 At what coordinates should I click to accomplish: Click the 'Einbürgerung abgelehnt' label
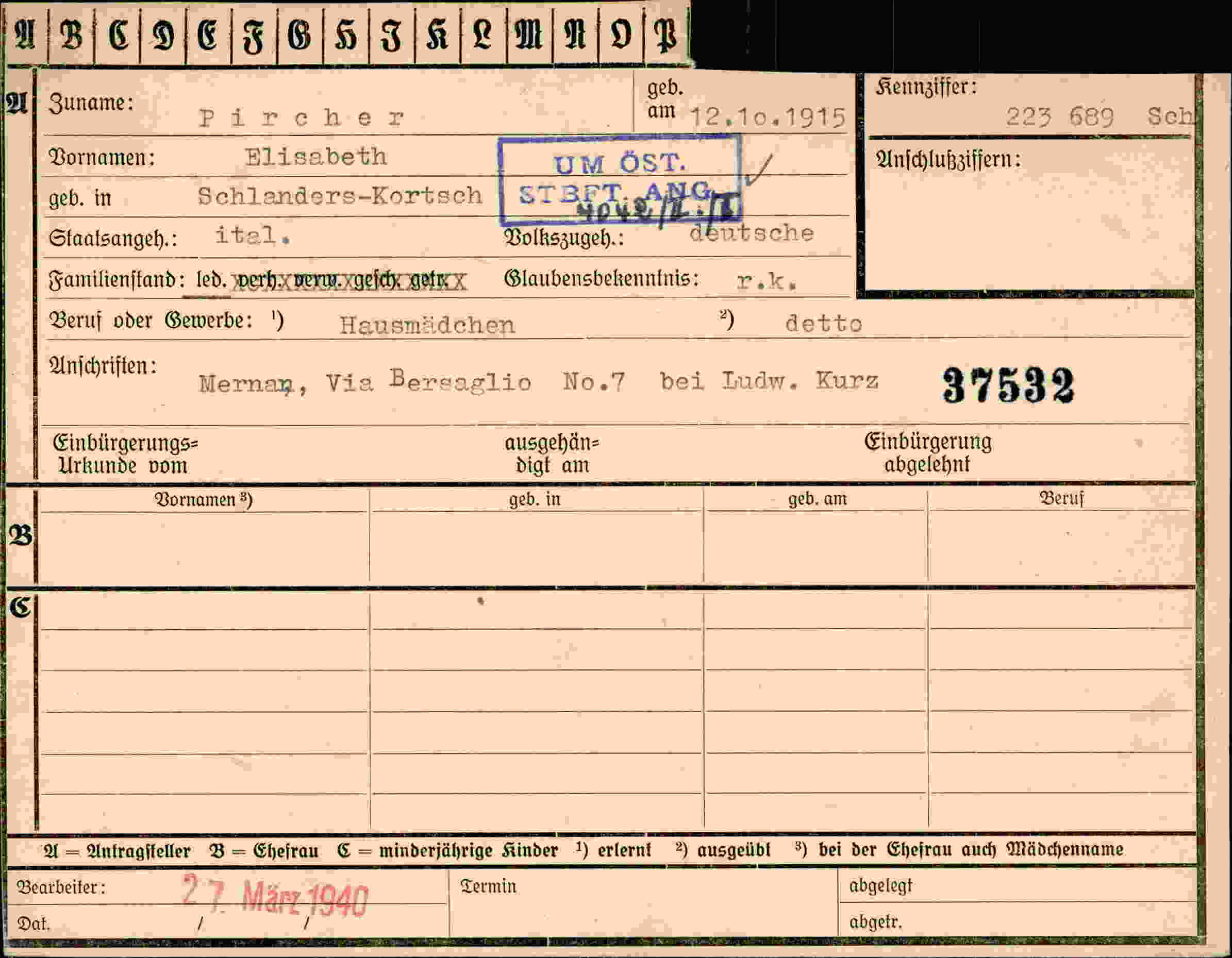927,453
